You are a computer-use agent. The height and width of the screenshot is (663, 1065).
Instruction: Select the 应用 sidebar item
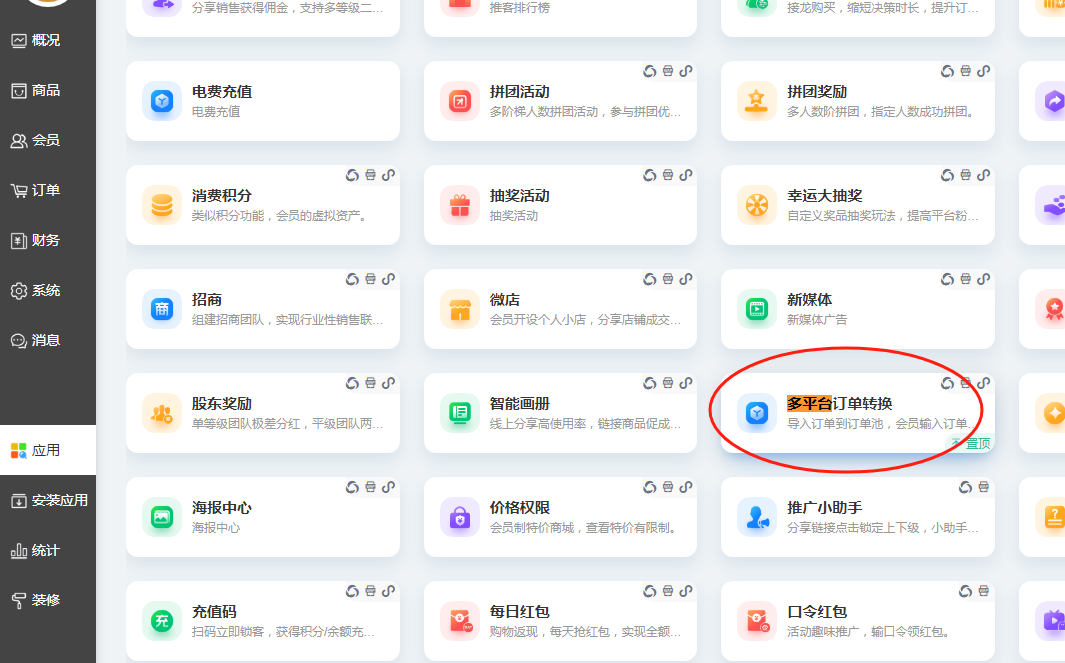(48, 450)
